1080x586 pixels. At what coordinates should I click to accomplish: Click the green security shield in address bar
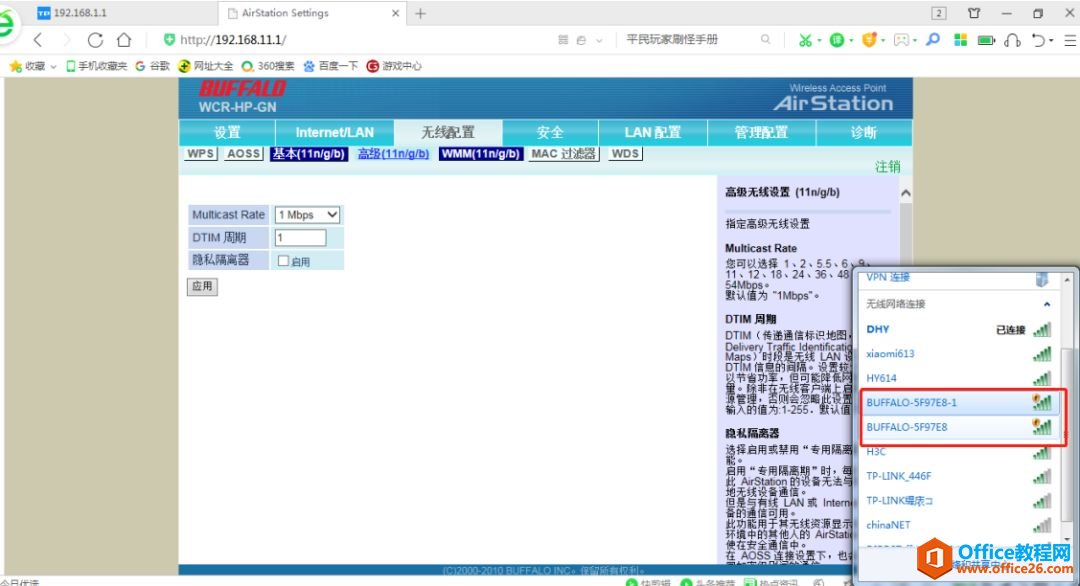[169, 40]
